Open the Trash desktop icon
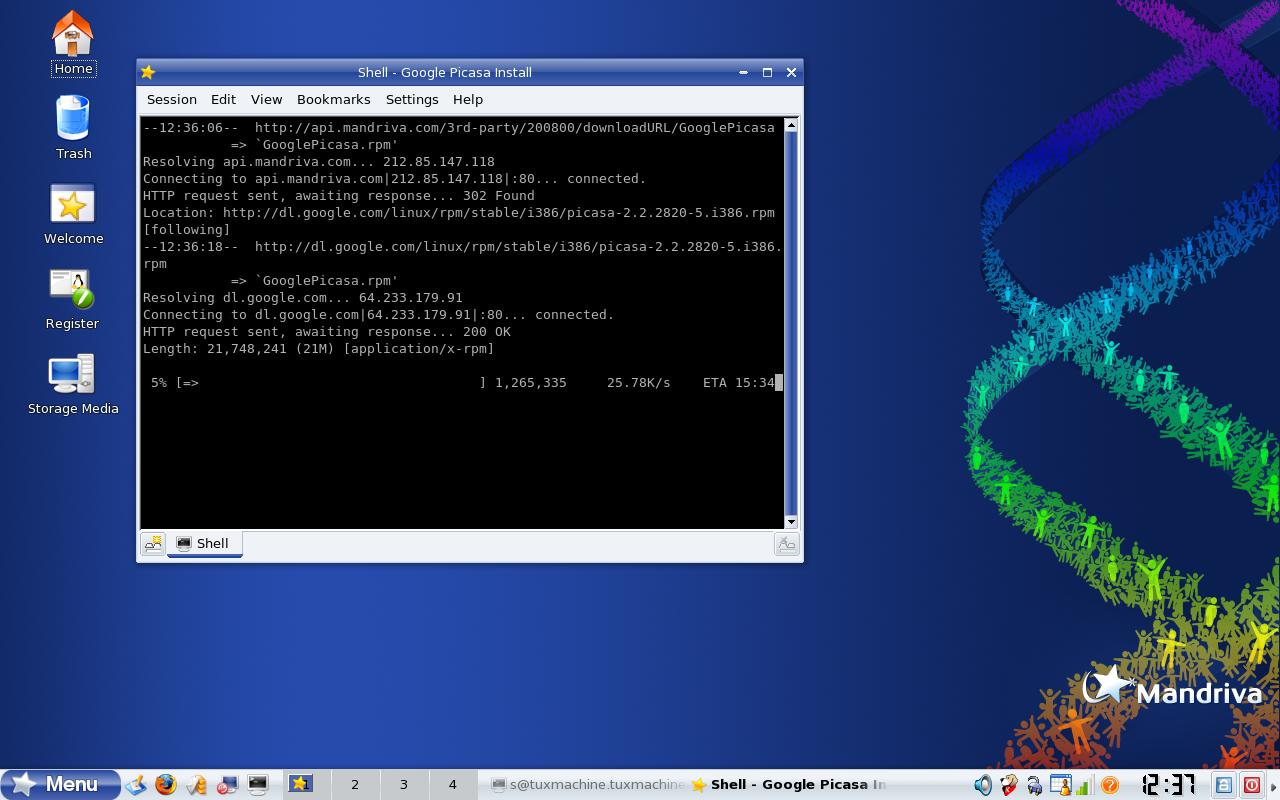 [73, 128]
